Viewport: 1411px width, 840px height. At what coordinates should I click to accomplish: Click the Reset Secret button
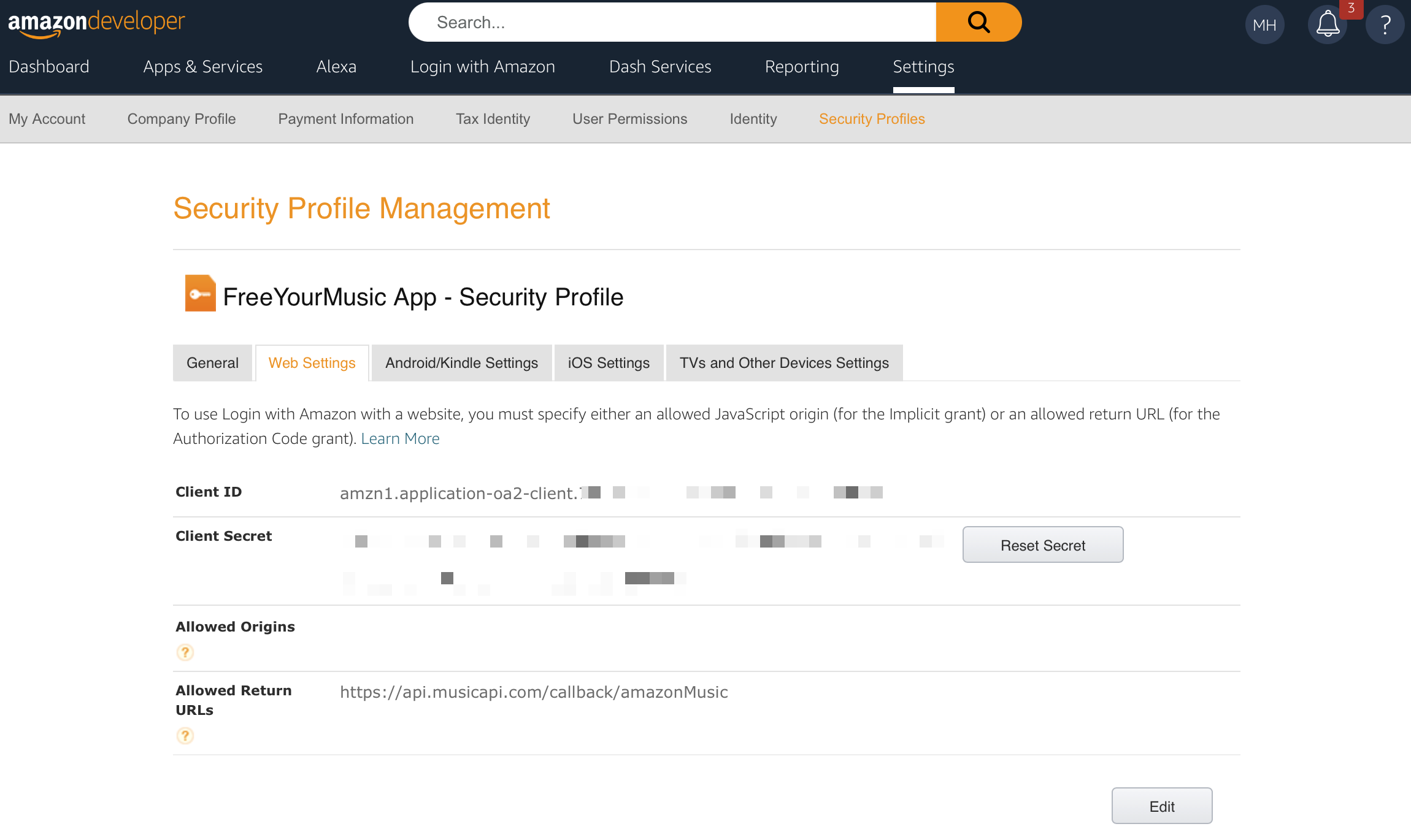pyautogui.click(x=1042, y=544)
